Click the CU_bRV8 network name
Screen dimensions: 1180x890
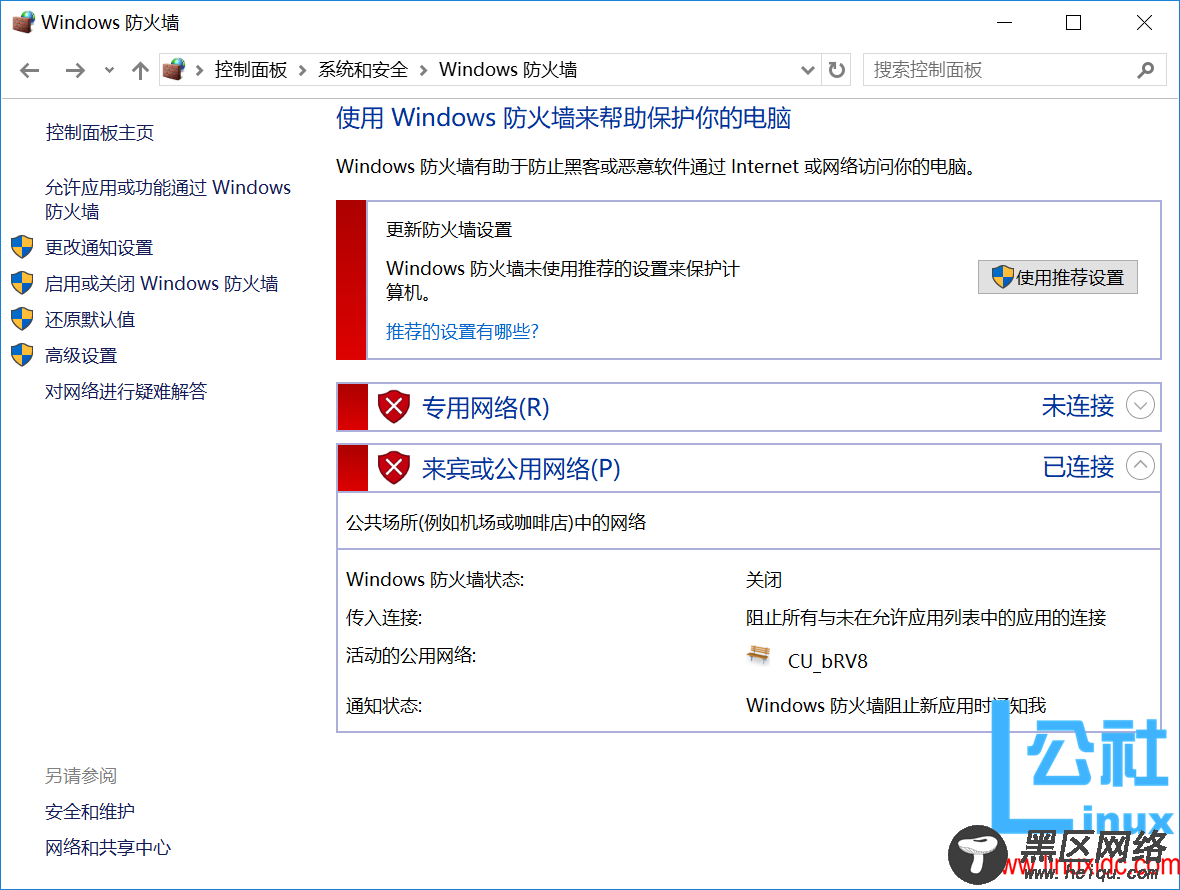(827, 661)
